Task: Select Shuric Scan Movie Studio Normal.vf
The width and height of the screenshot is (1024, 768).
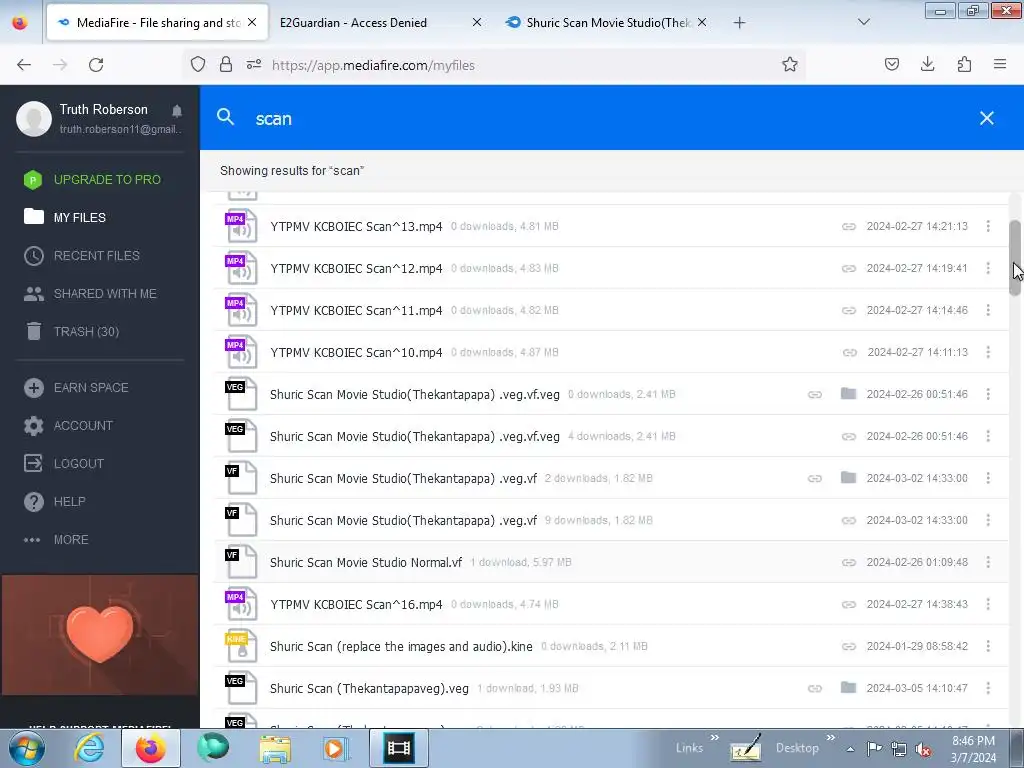Action: 366,562
